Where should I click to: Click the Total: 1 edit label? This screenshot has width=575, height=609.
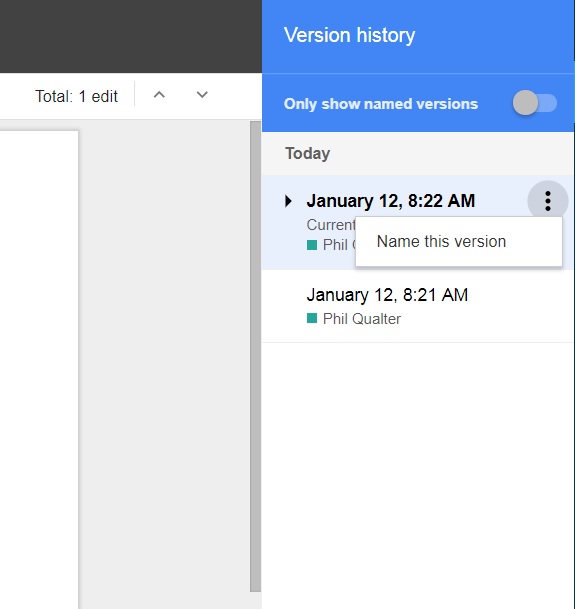[77, 96]
